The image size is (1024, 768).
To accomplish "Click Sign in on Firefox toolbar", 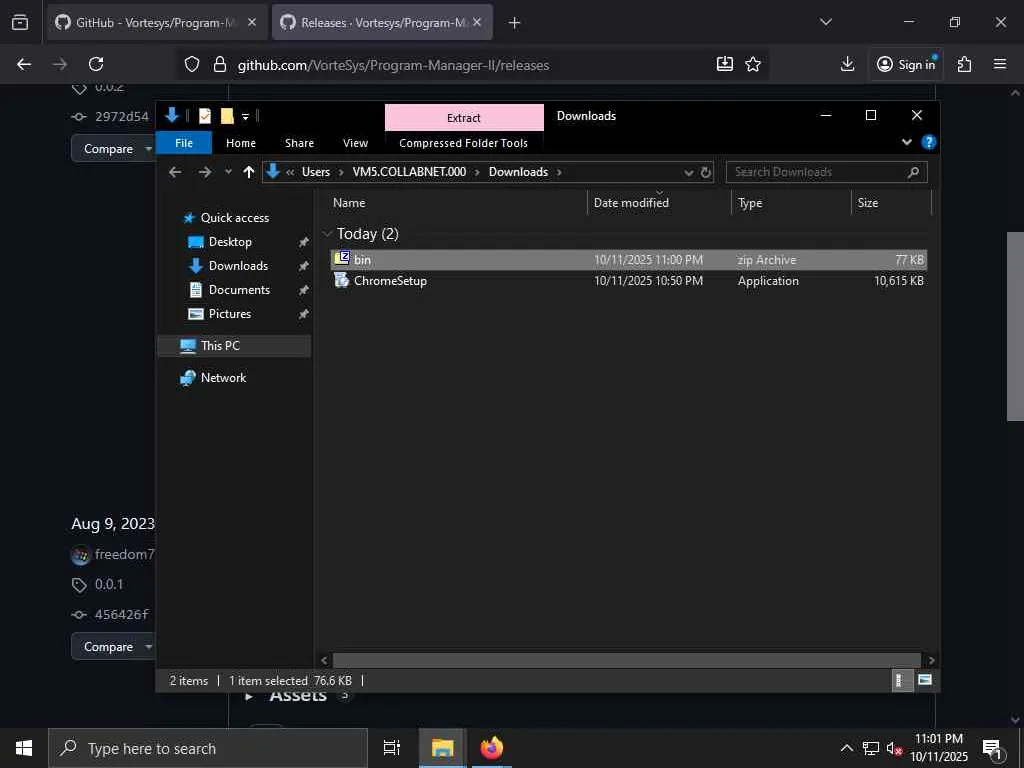I will coord(906,64).
